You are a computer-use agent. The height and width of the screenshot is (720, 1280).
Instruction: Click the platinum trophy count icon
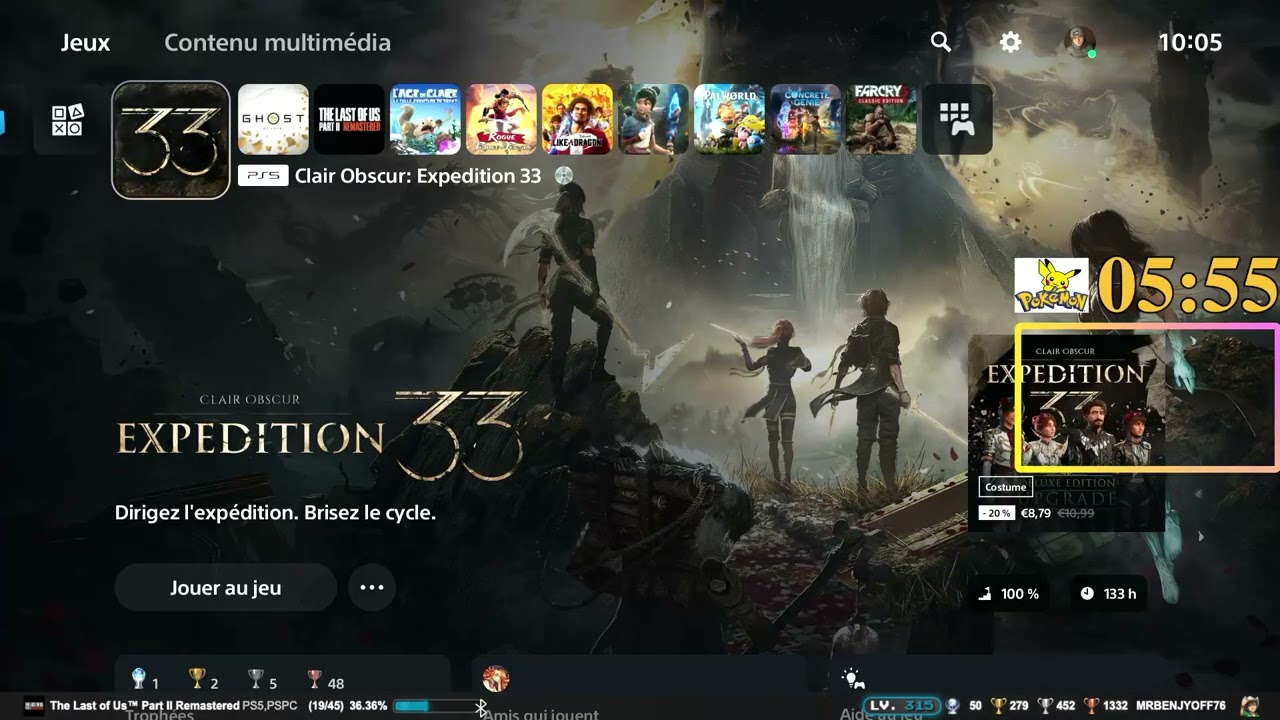[139, 680]
